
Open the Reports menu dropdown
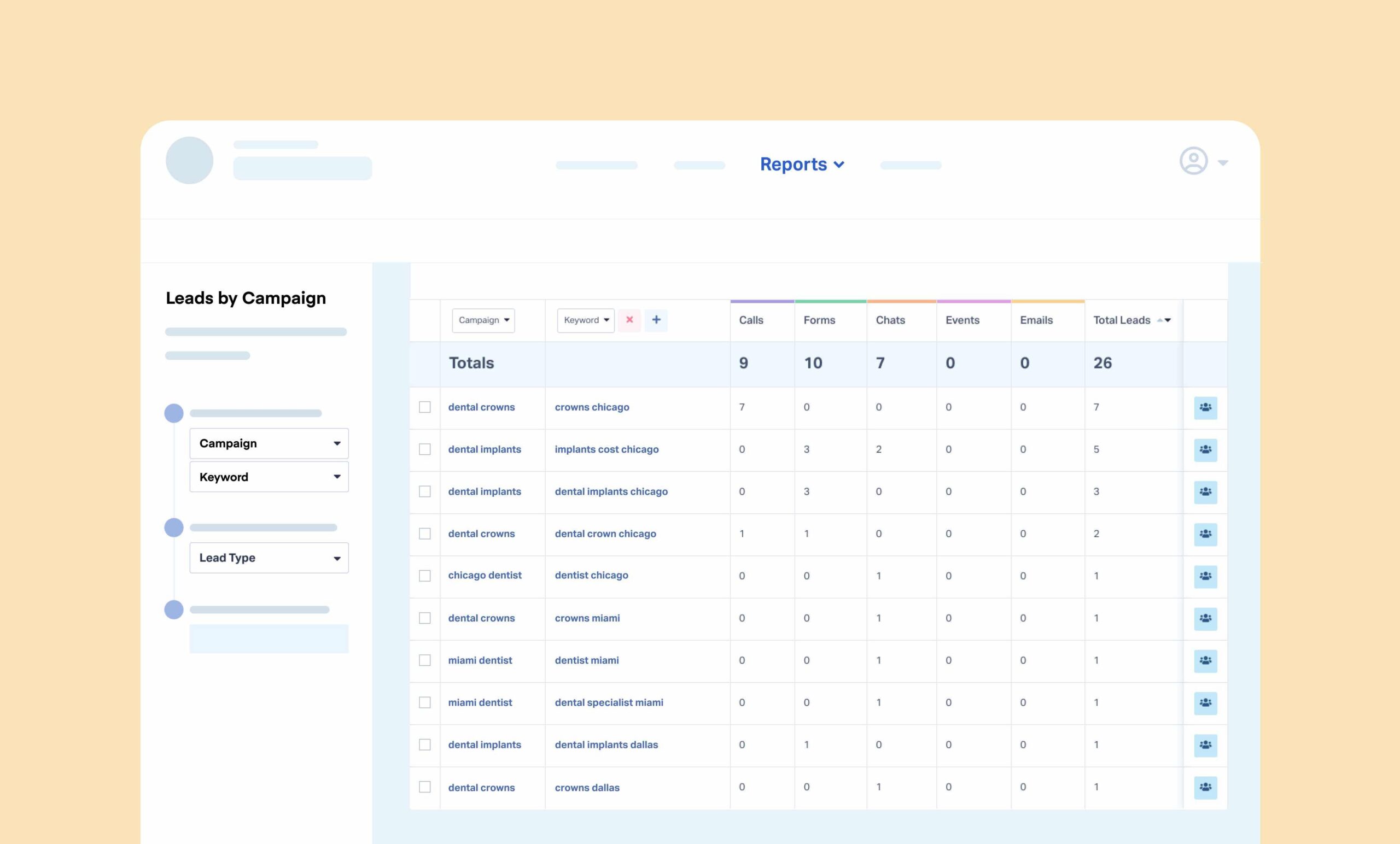coord(802,164)
